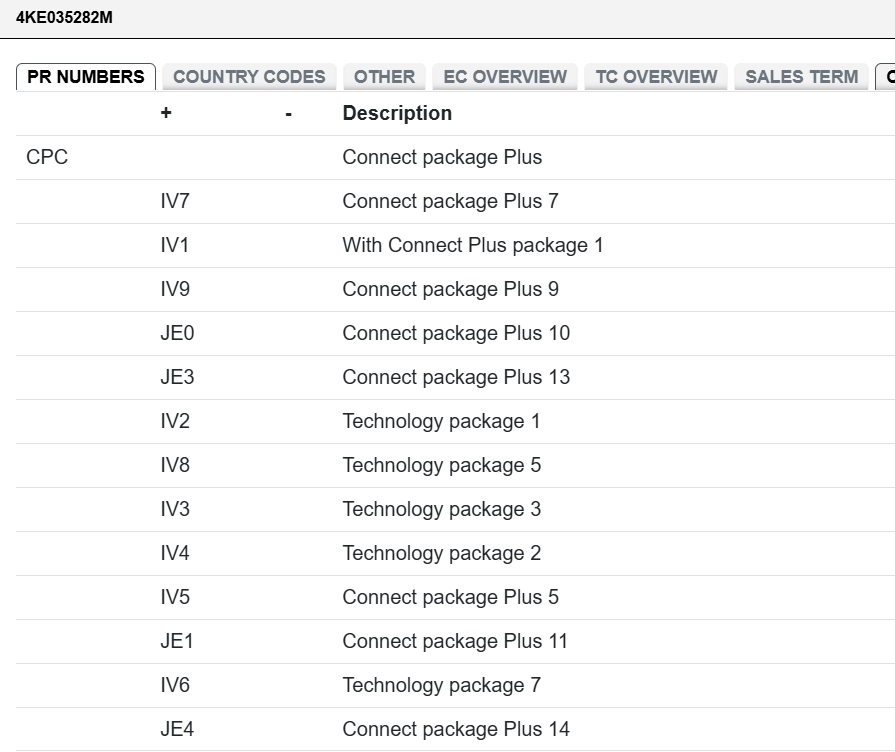
Task: Select PR code IV3
Action: pyautogui.click(x=175, y=509)
